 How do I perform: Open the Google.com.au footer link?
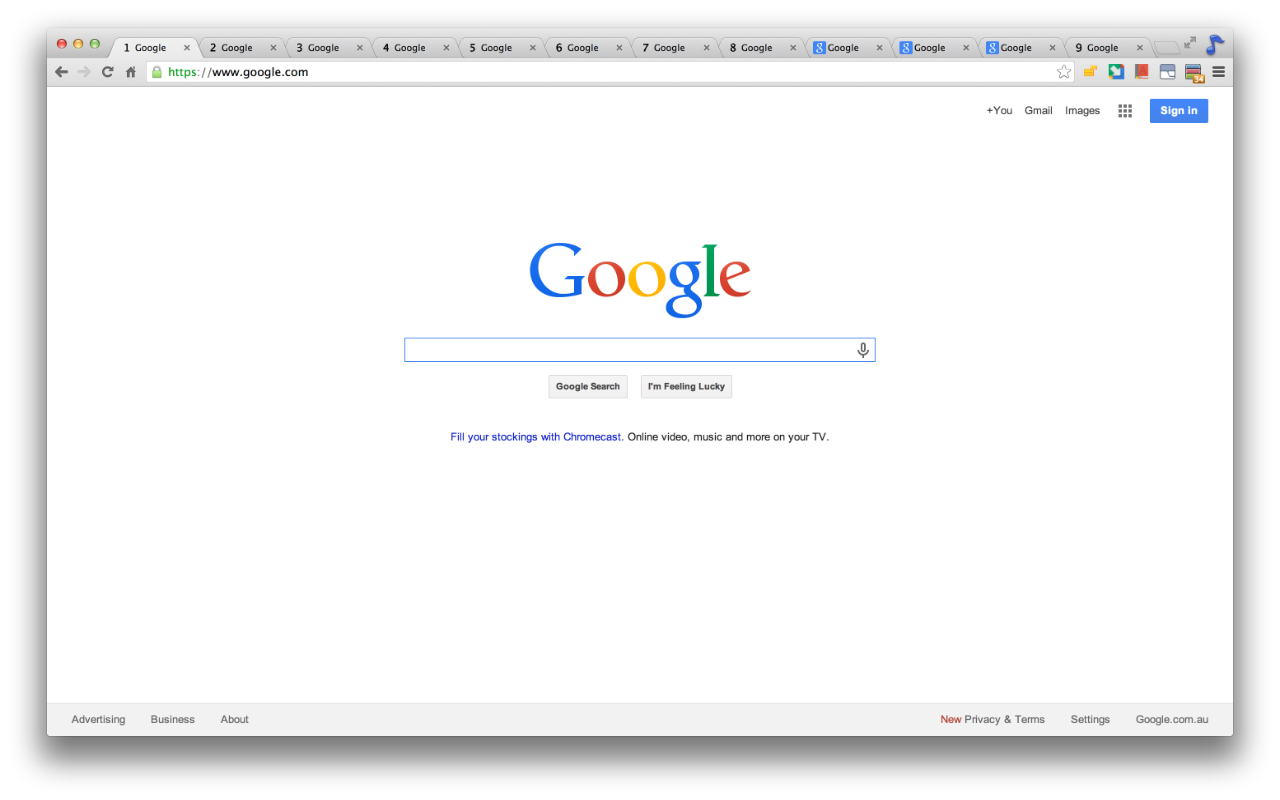tap(1172, 719)
